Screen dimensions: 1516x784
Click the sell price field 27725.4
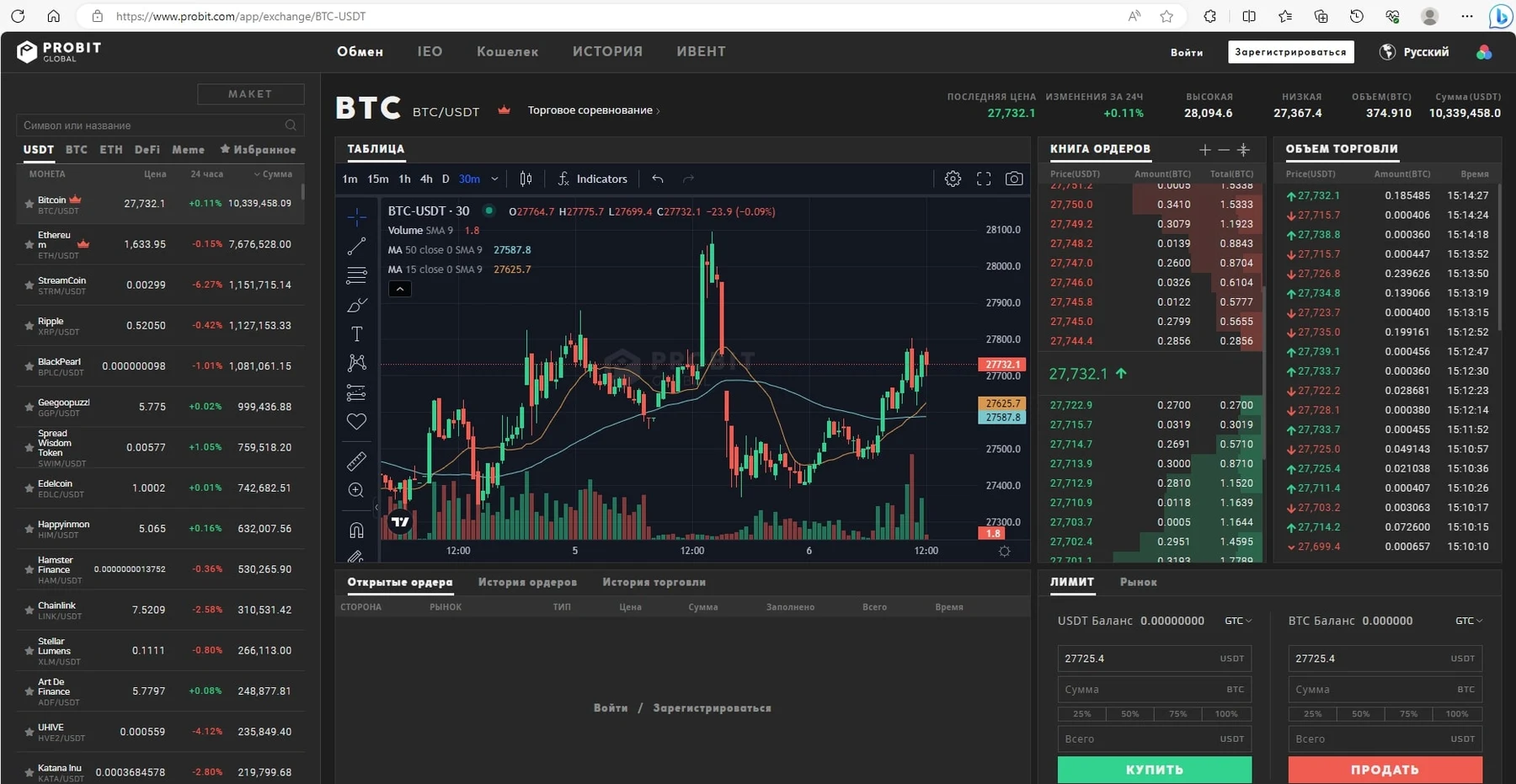tap(1385, 659)
